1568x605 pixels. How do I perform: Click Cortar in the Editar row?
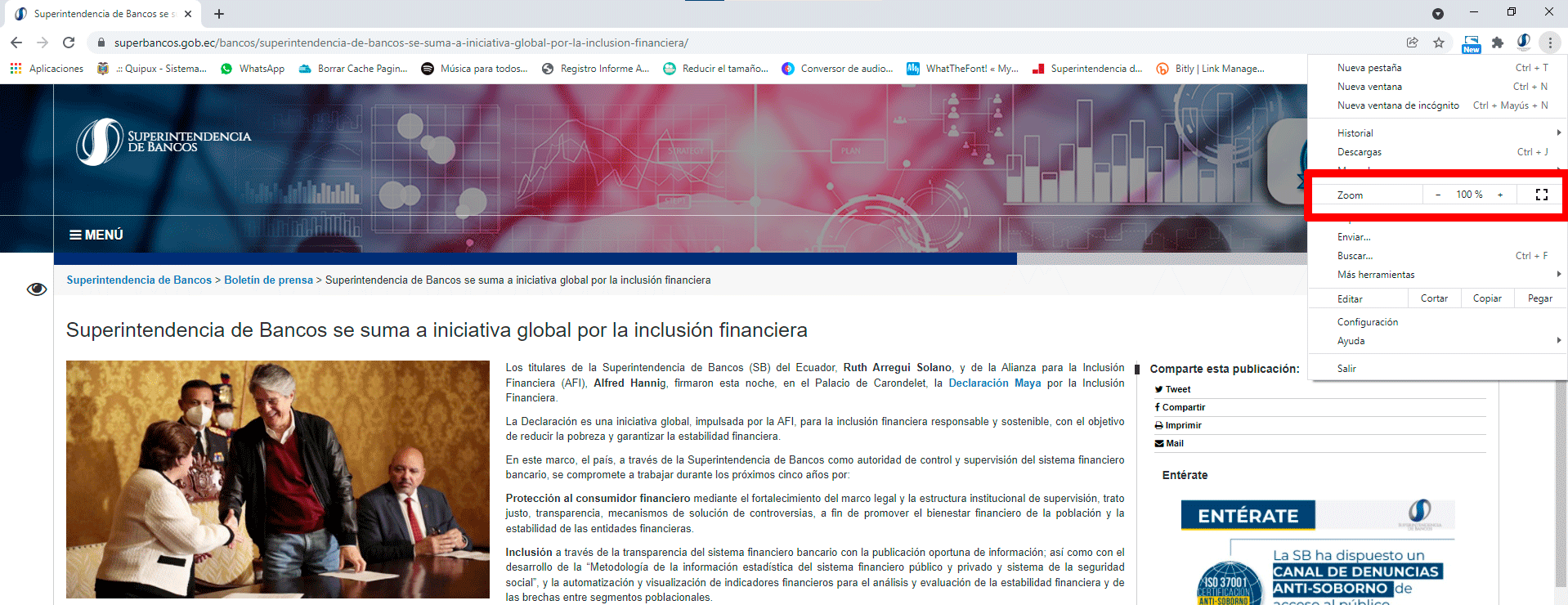pyautogui.click(x=1434, y=298)
